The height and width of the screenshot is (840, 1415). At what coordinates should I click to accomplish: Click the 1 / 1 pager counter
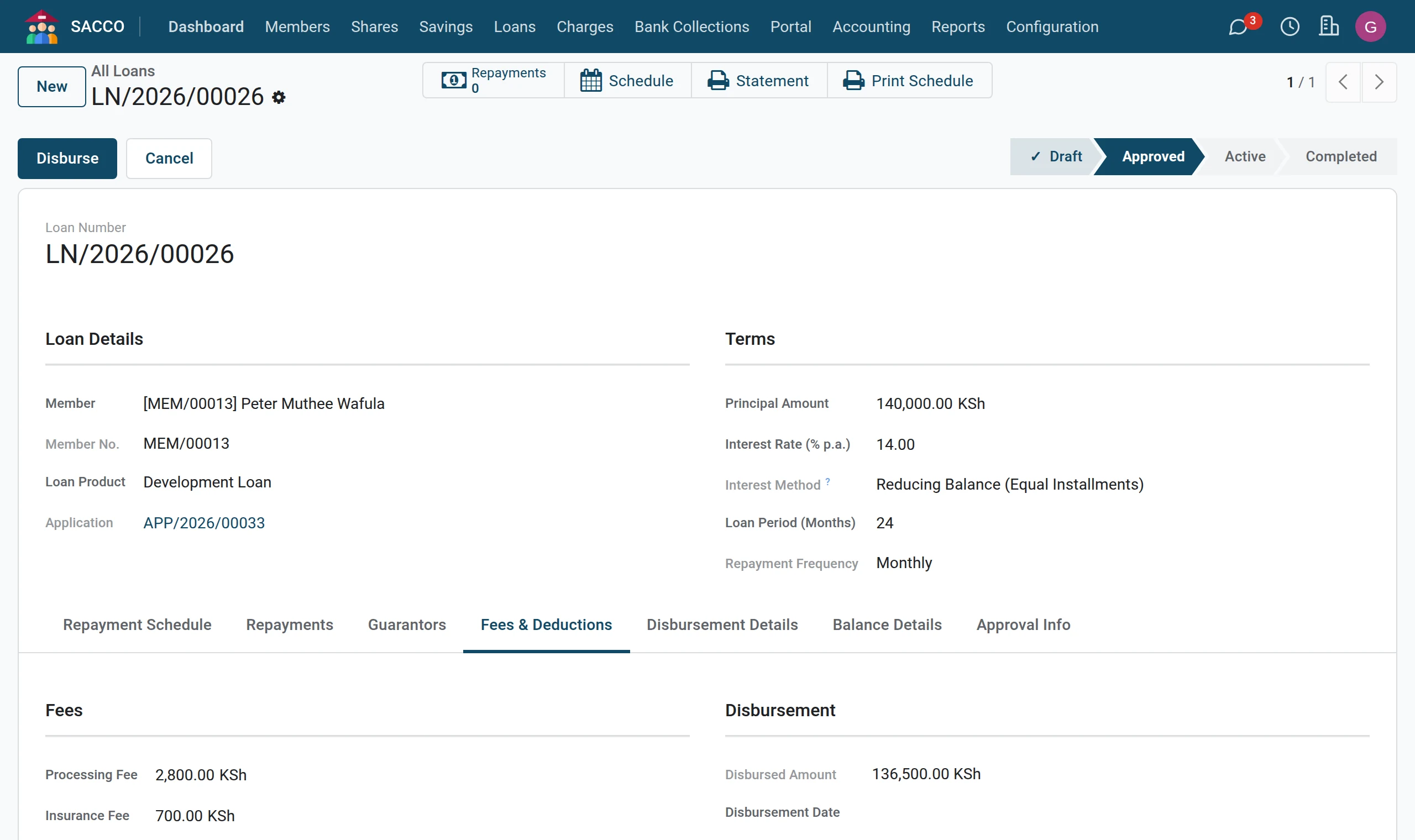[x=1300, y=82]
